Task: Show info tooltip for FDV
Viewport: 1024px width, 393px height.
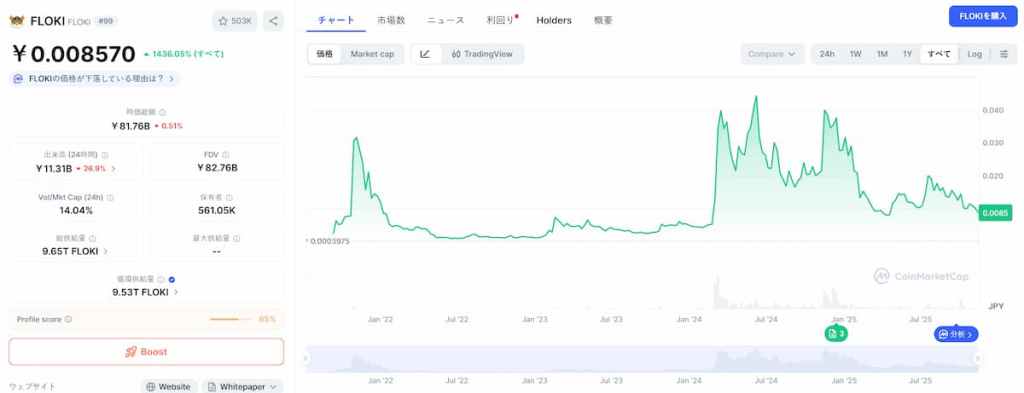Action: 225,155
